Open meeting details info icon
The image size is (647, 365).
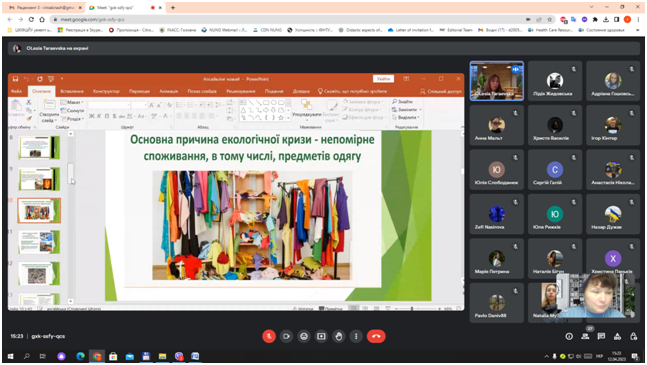tap(569, 336)
